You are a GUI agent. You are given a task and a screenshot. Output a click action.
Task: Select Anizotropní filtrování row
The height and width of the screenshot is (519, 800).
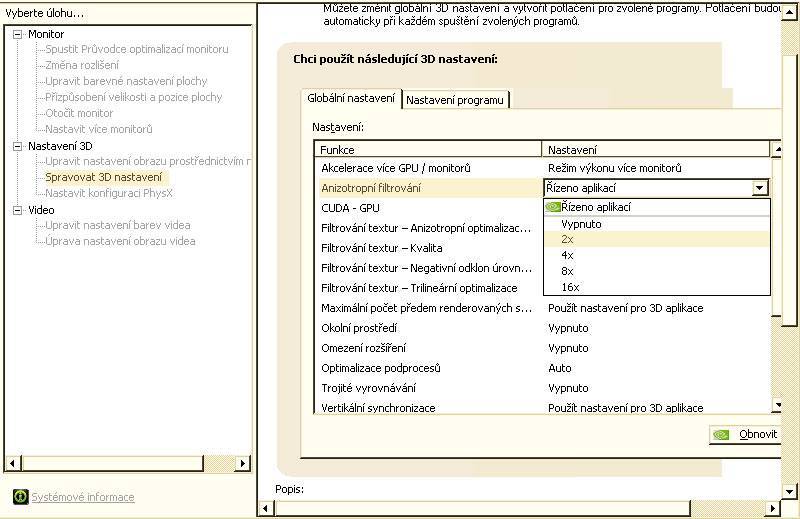click(429, 188)
